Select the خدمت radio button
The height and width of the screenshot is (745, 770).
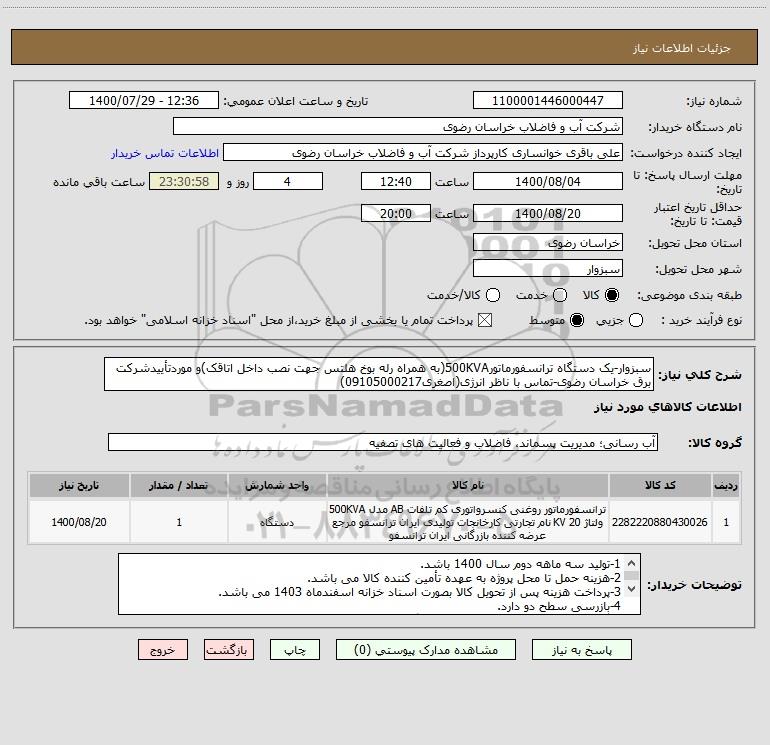pyautogui.click(x=560, y=295)
